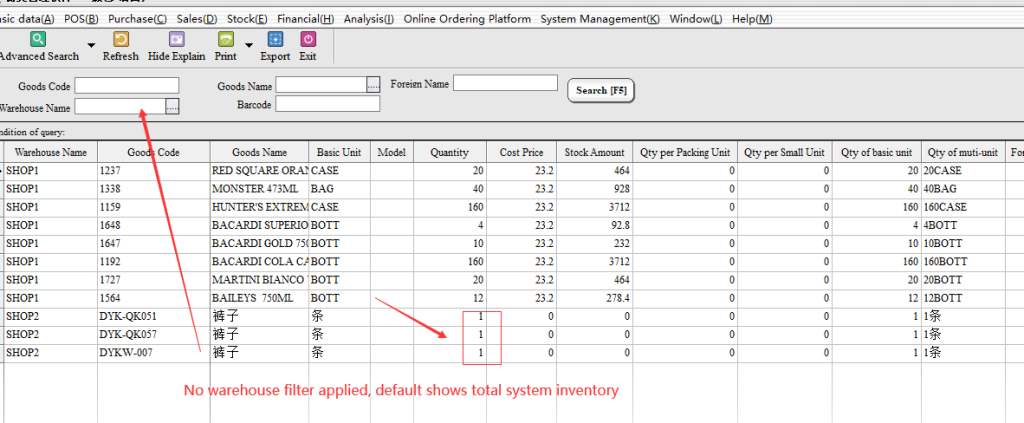This screenshot has height=423, width=1024.
Task: Open the Online Ordering Platform menu
Action: click(467, 19)
